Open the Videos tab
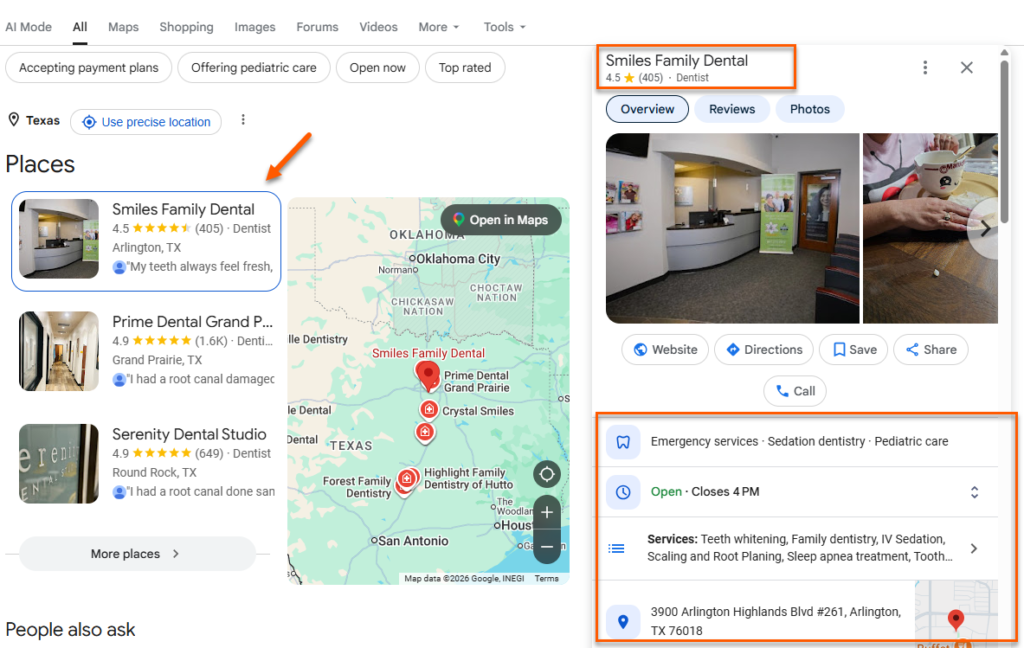The width and height of the screenshot is (1024, 648). pos(378,27)
